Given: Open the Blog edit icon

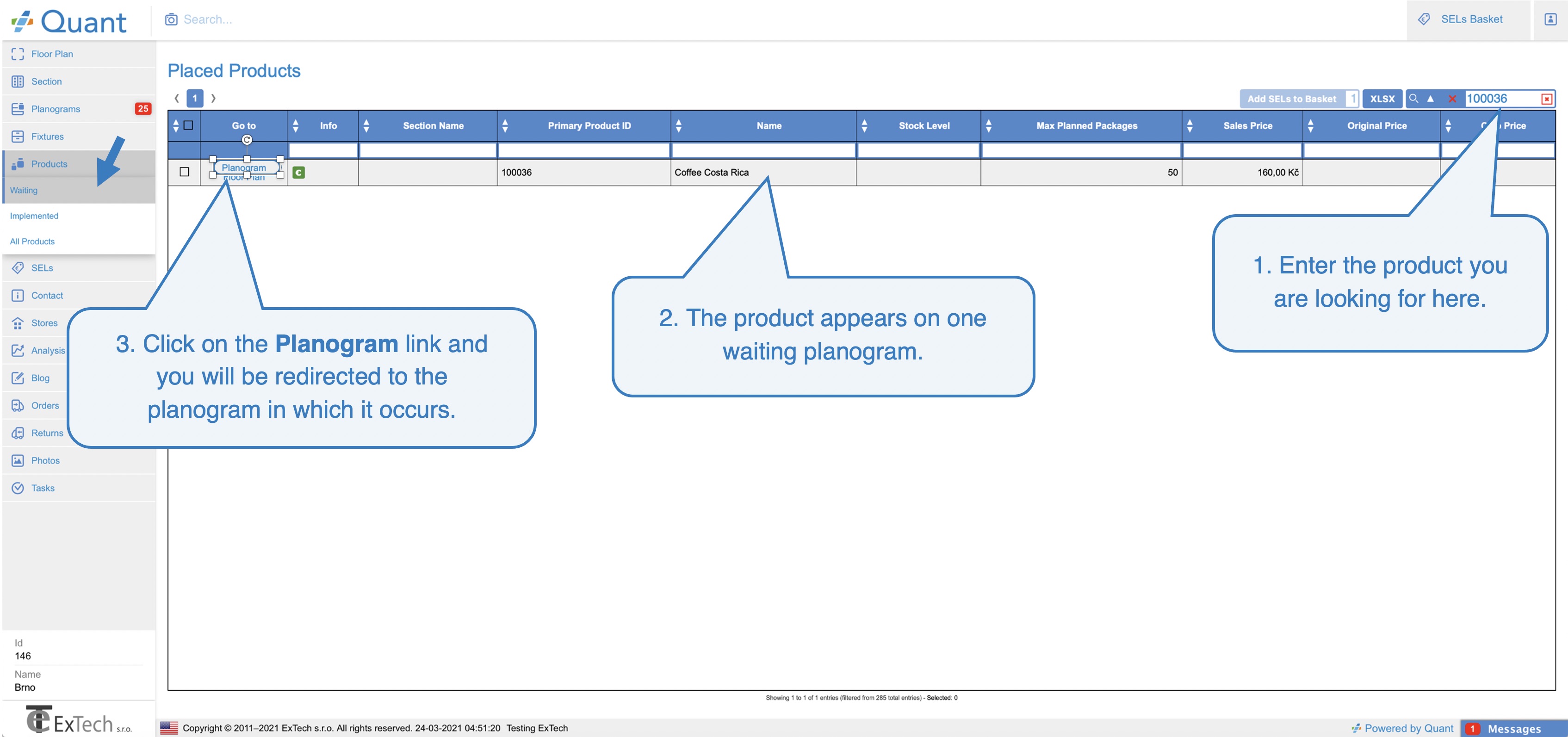Looking at the screenshot, I should coord(18,378).
